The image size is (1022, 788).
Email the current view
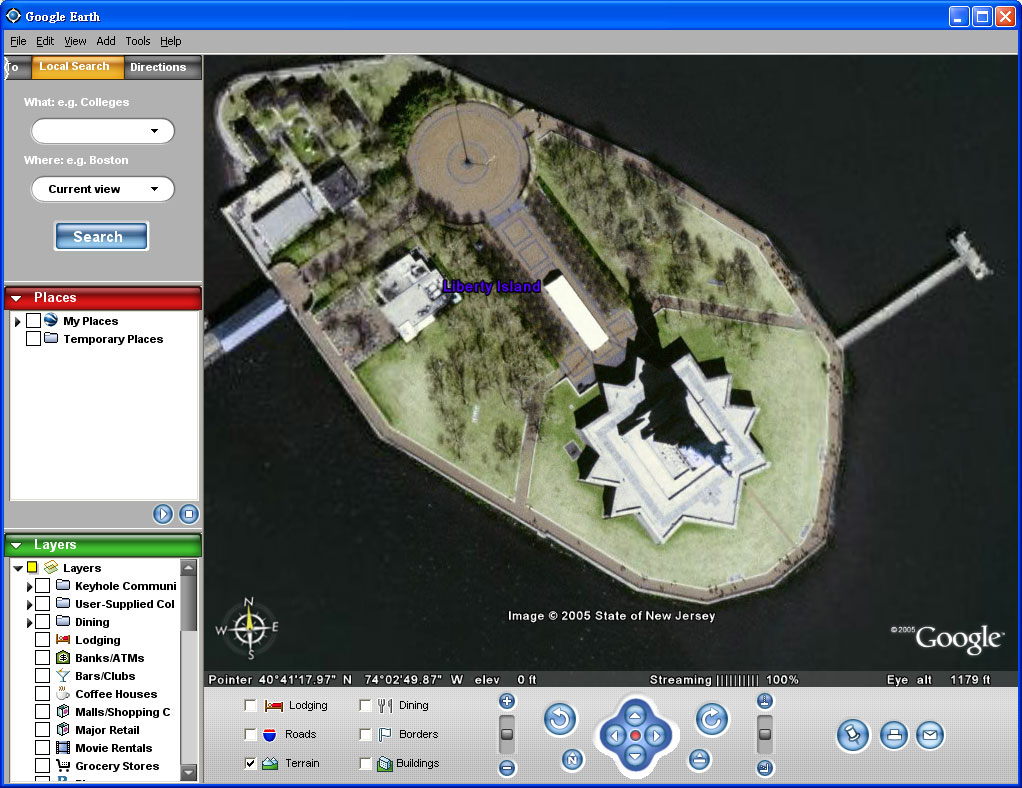point(930,735)
